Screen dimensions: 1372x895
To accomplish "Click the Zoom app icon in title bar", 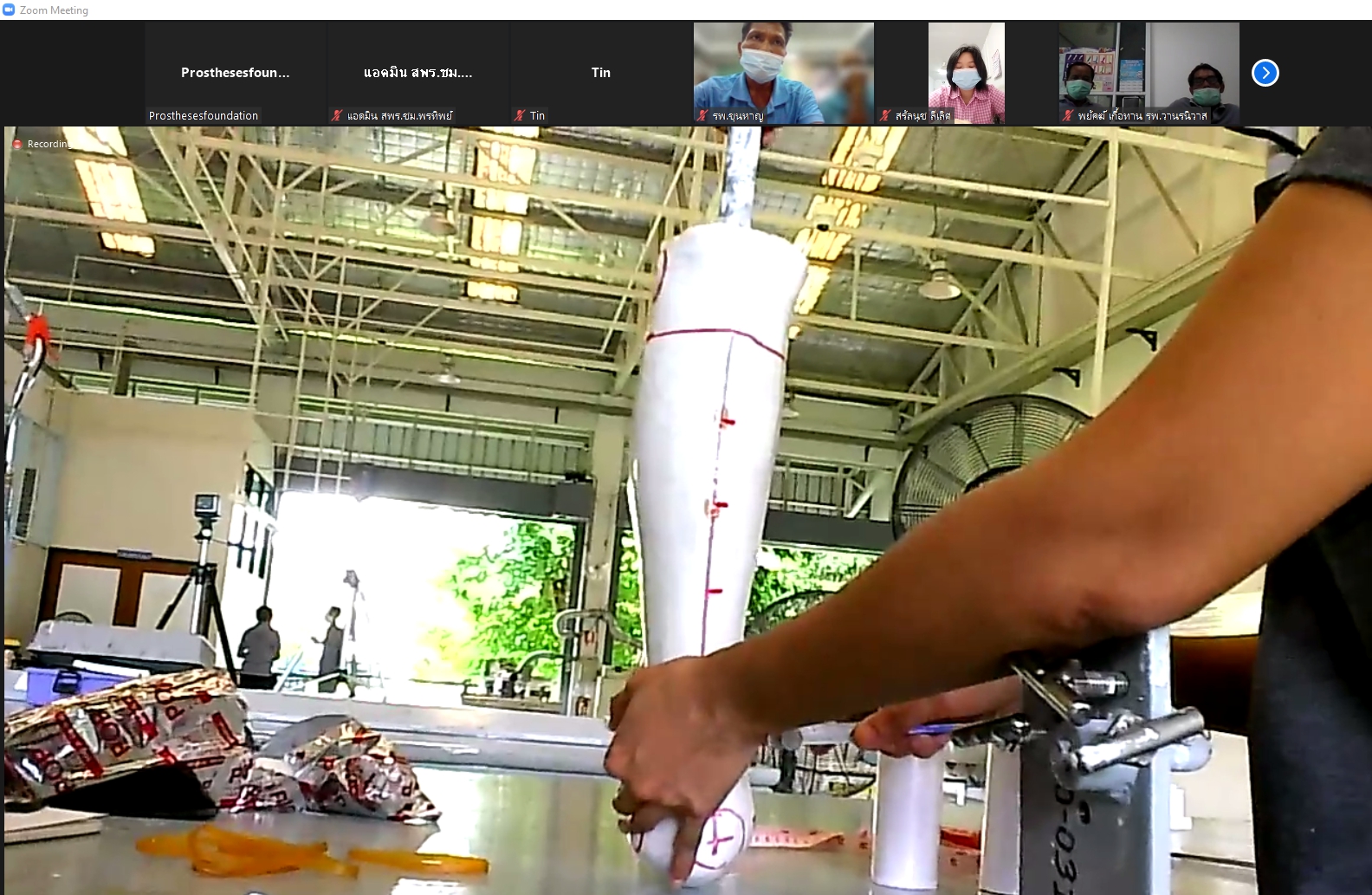I will pos(10,10).
